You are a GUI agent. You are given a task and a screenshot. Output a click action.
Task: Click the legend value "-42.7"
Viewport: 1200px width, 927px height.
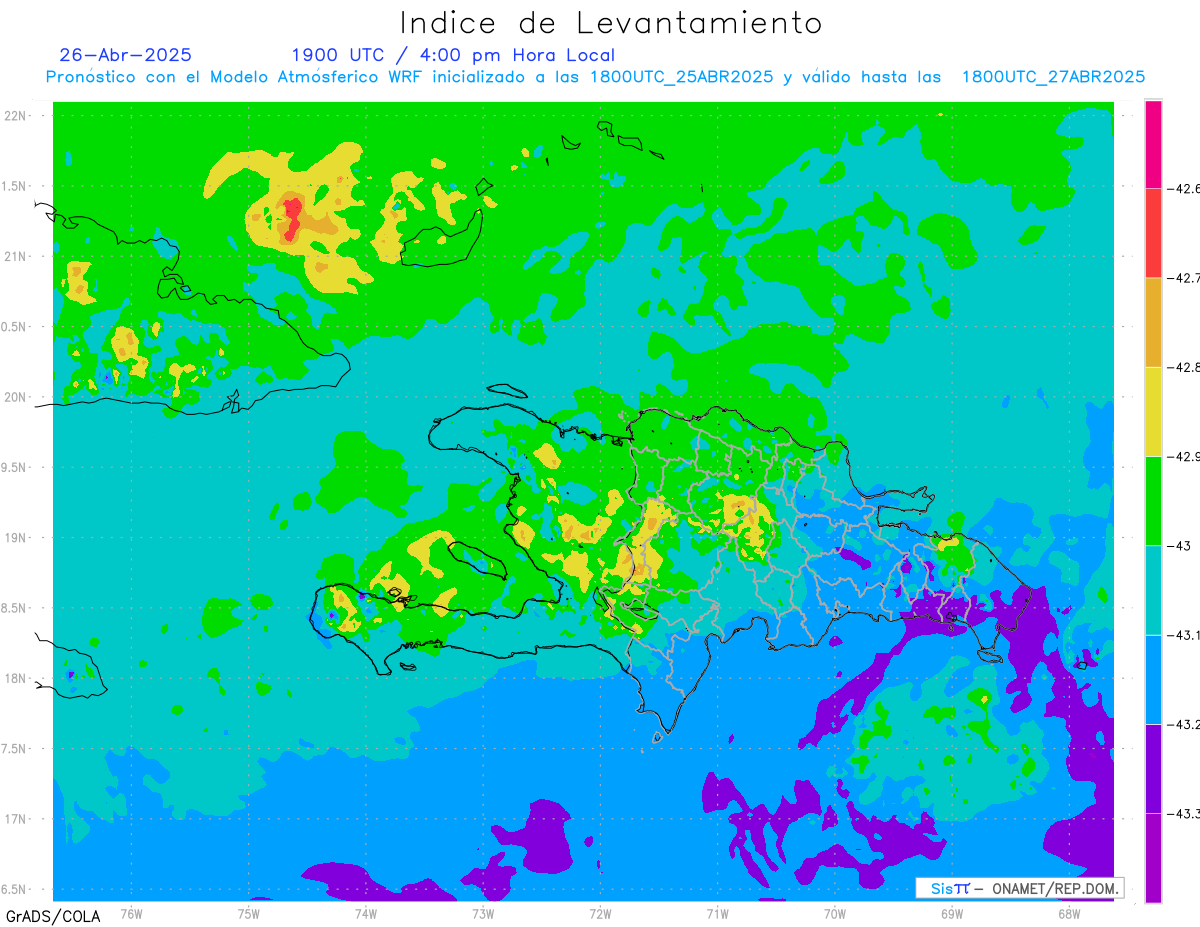point(1183,278)
